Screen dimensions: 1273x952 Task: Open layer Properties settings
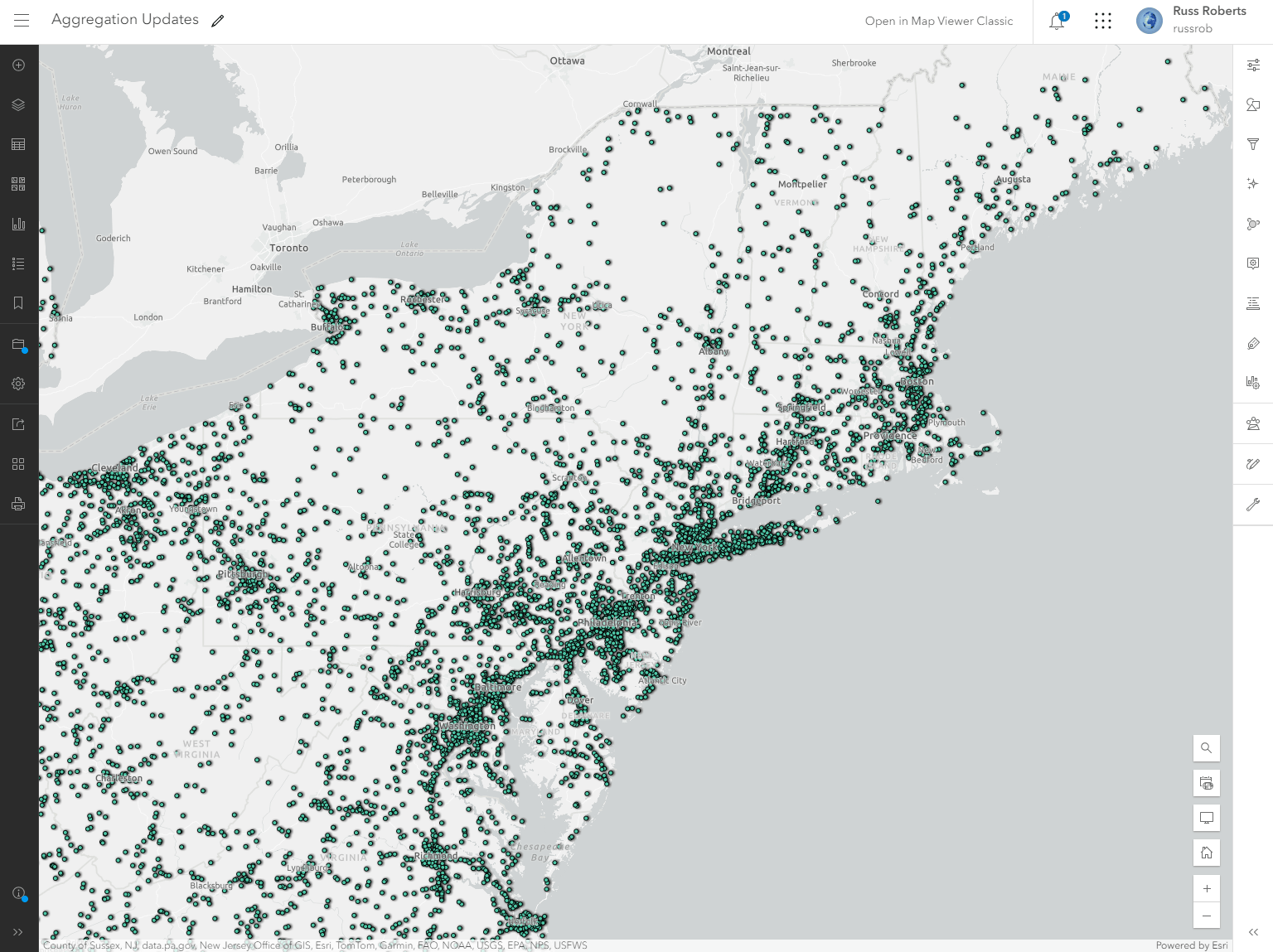pos(1252,65)
